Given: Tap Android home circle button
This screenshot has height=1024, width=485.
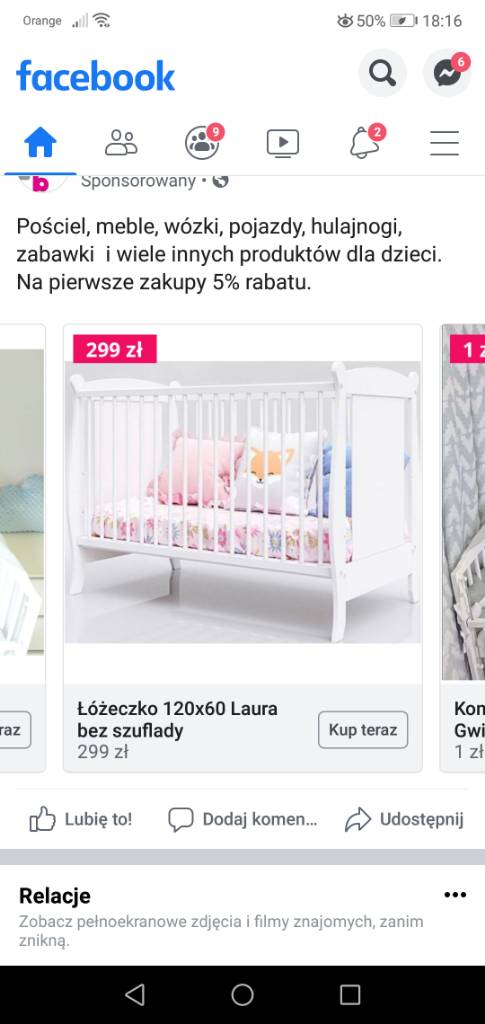Looking at the screenshot, I should click(x=242, y=995).
